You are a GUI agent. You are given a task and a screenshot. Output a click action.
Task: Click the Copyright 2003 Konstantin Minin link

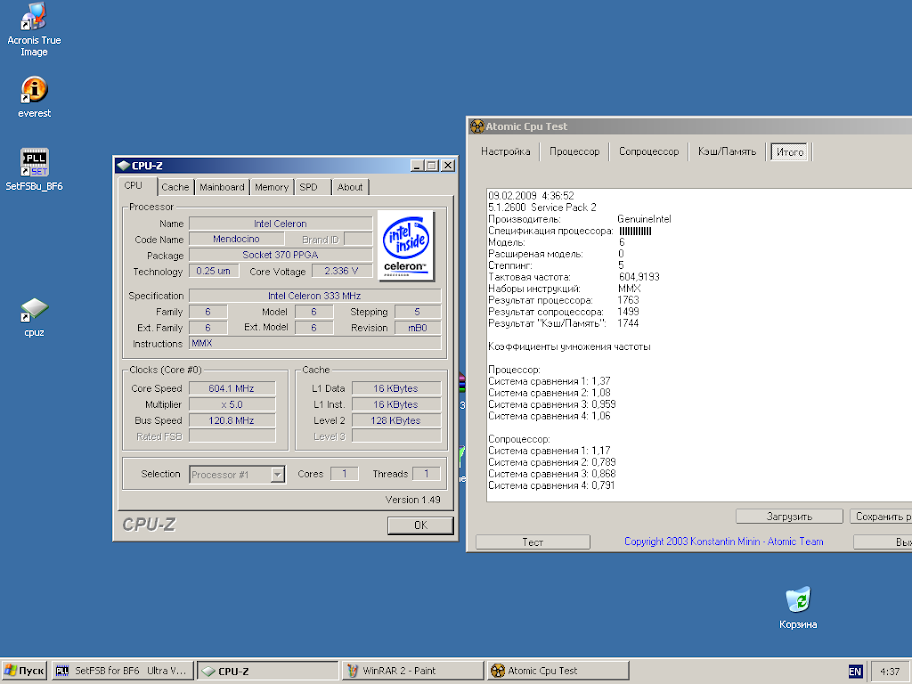(x=724, y=542)
